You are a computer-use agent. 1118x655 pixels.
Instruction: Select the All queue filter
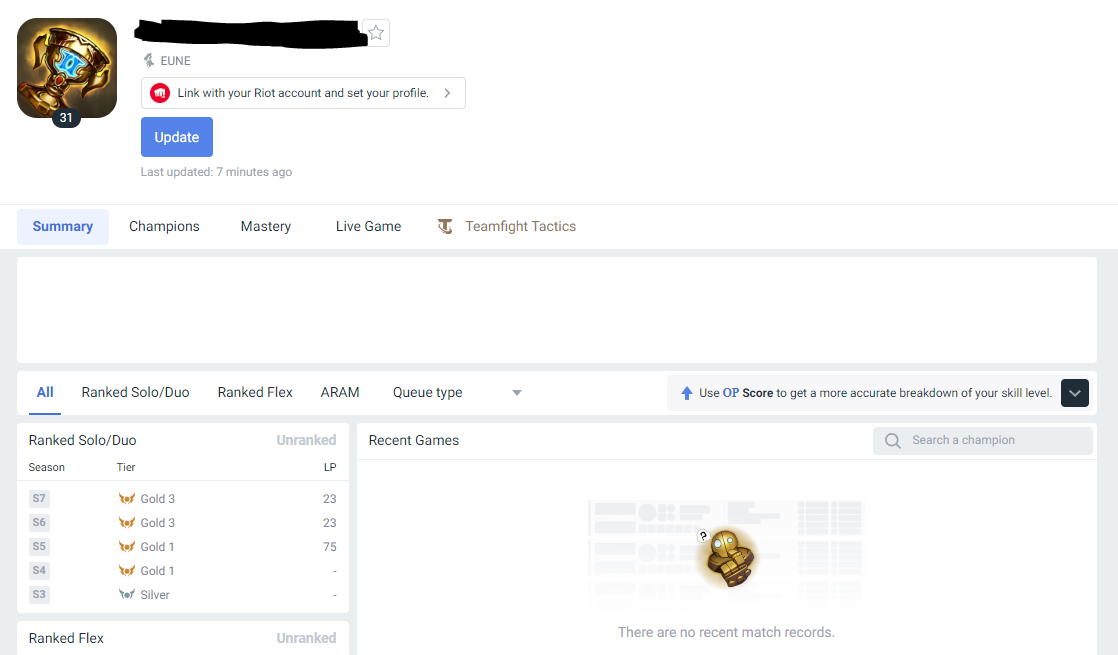[x=45, y=393]
